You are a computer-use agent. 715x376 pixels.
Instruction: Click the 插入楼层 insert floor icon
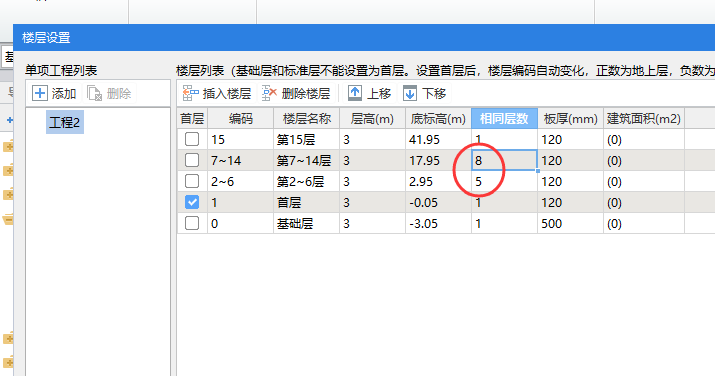(191, 93)
